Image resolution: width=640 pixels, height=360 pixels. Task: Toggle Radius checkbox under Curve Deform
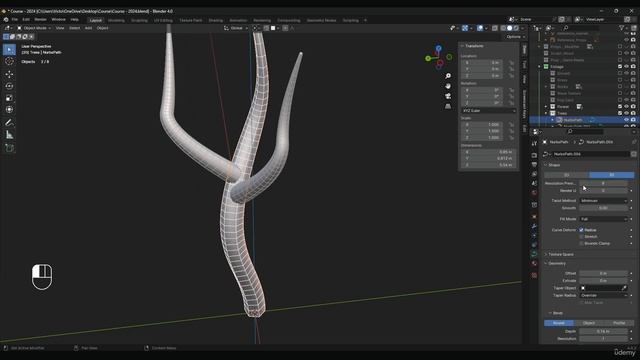point(582,230)
